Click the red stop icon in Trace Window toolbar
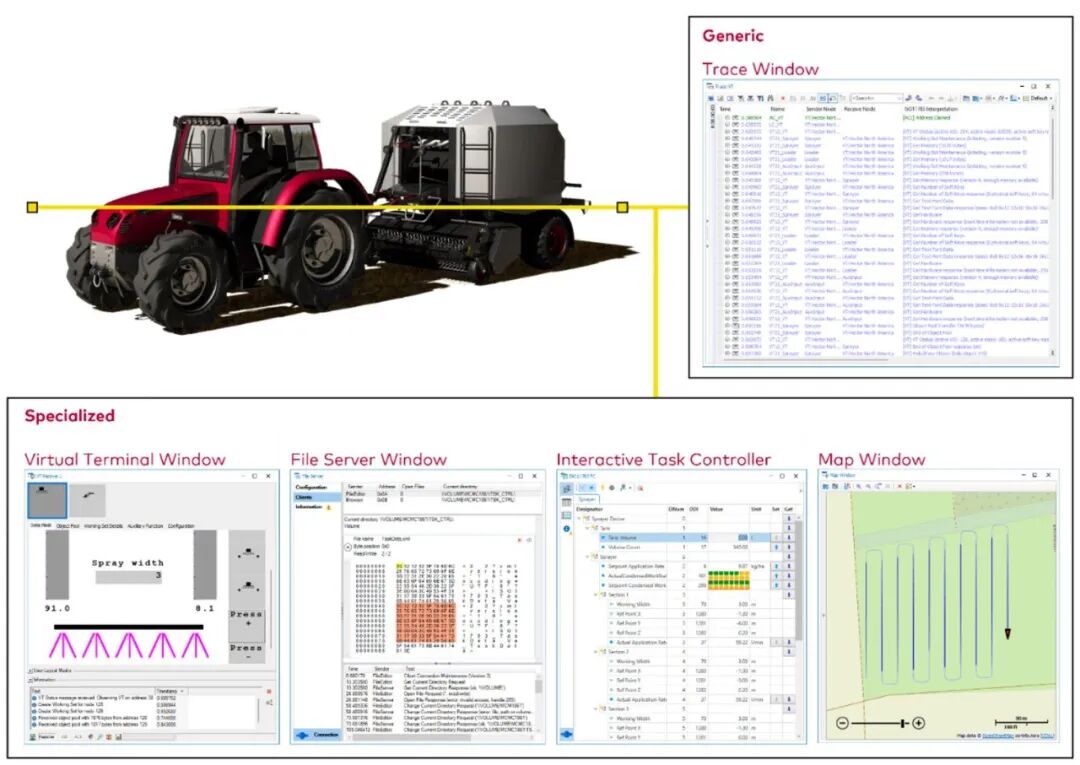Image resolution: width=1080 pixels, height=765 pixels. (x=782, y=98)
